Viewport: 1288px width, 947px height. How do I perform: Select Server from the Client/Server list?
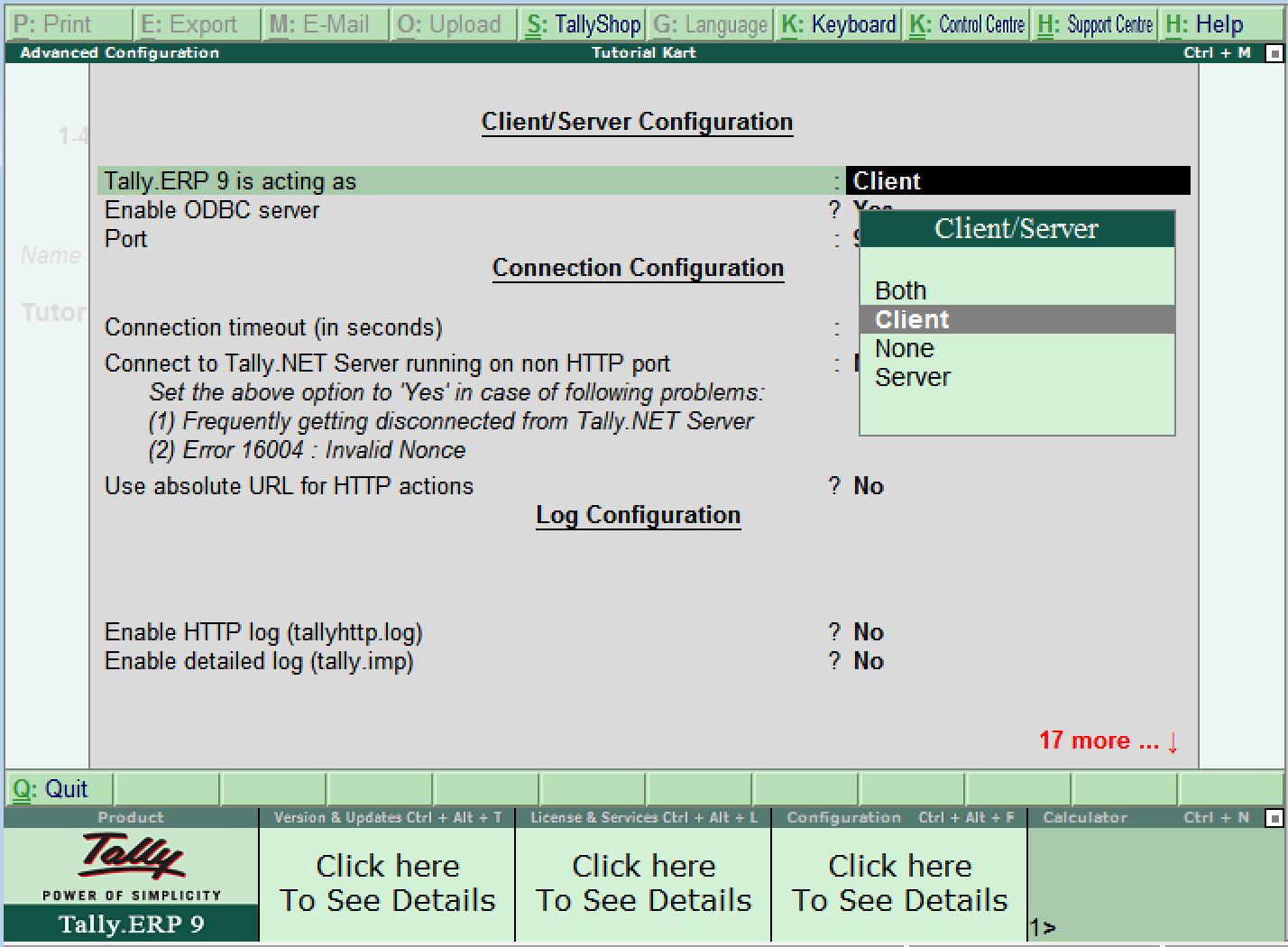[x=912, y=377]
